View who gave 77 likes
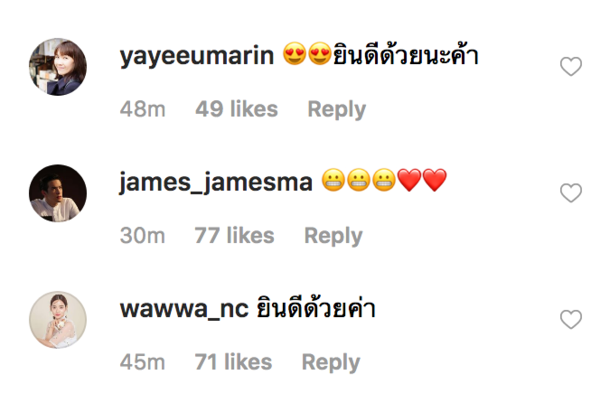This screenshot has height=403, width=600. (235, 235)
